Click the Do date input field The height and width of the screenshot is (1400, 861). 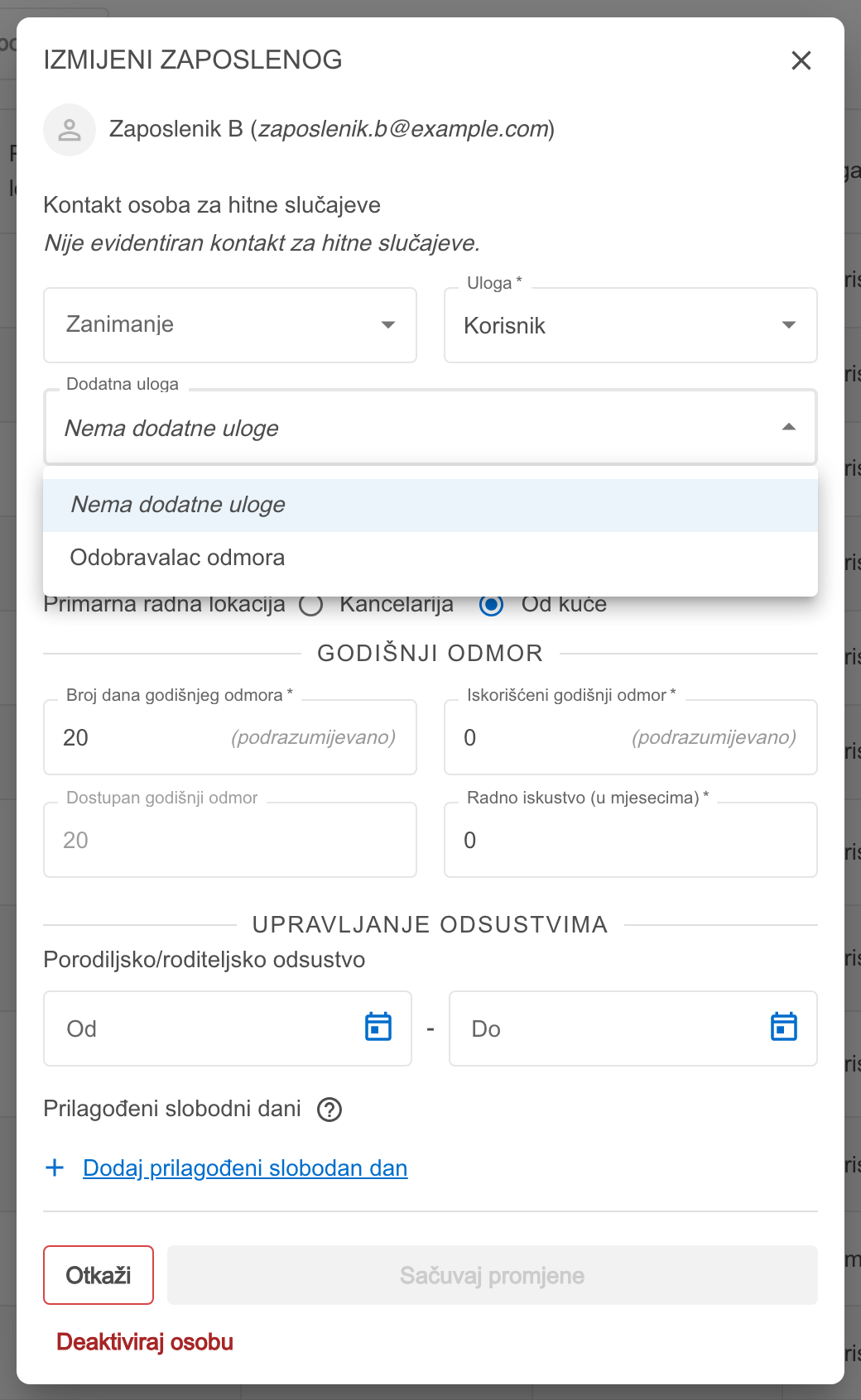(633, 1028)
